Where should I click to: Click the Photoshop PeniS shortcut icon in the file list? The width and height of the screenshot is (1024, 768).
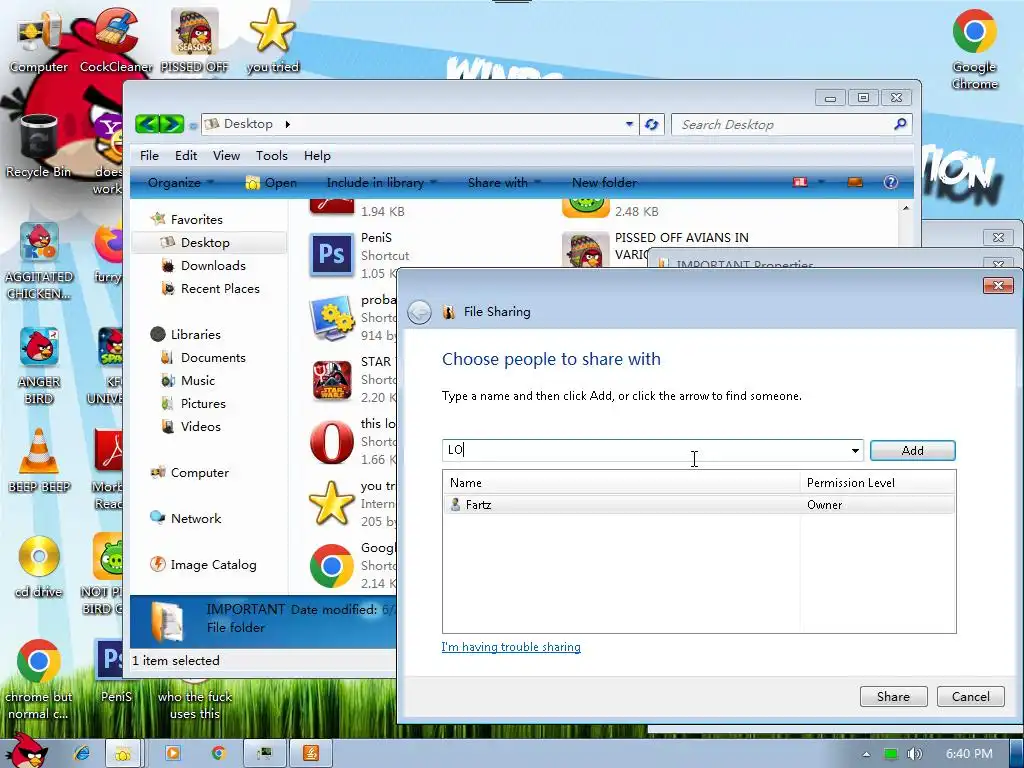(332, 255)
